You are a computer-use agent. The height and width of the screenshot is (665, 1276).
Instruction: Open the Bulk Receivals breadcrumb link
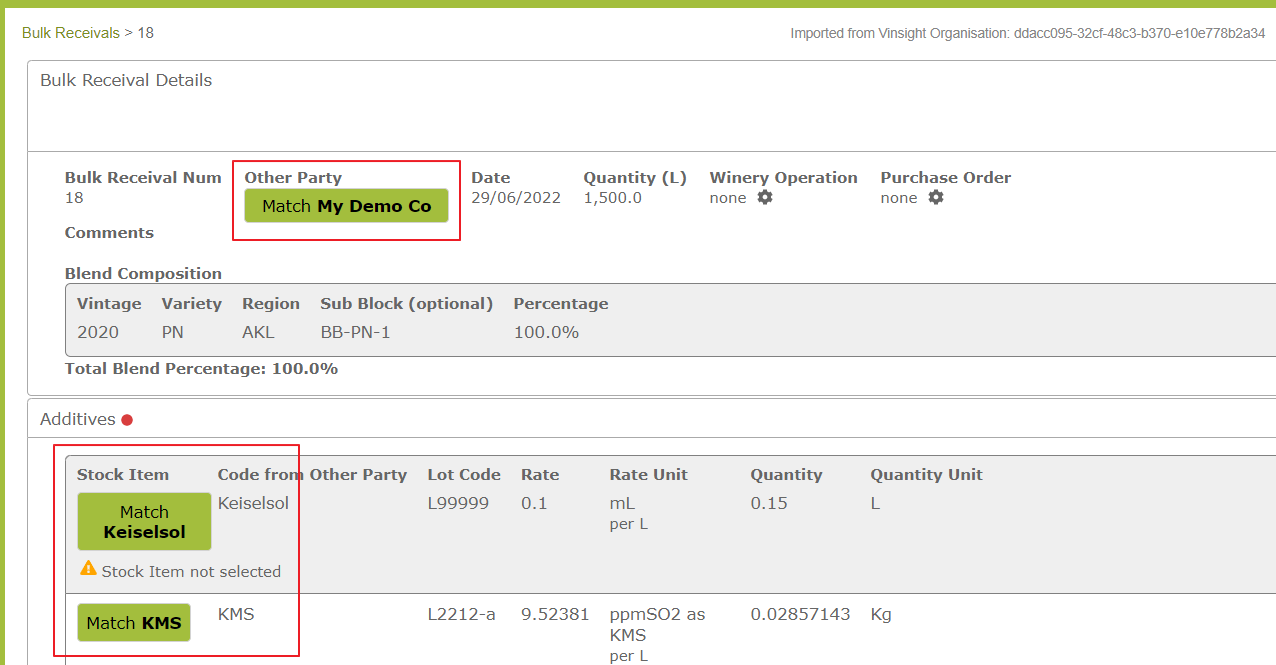[70, 32]
